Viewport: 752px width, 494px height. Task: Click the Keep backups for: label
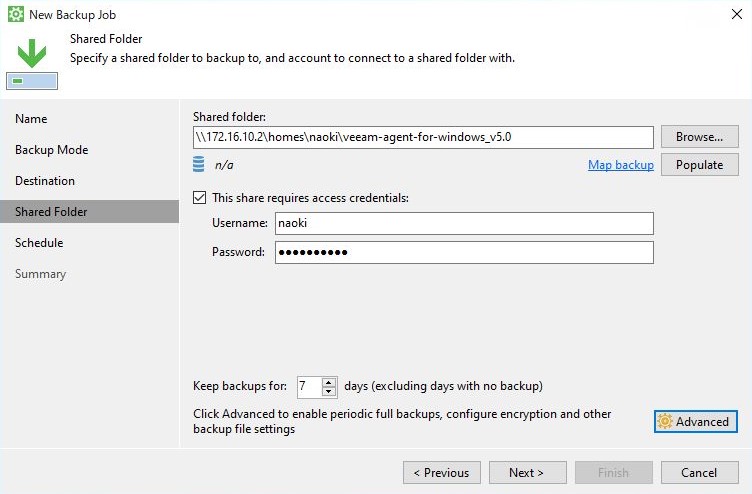240,386
